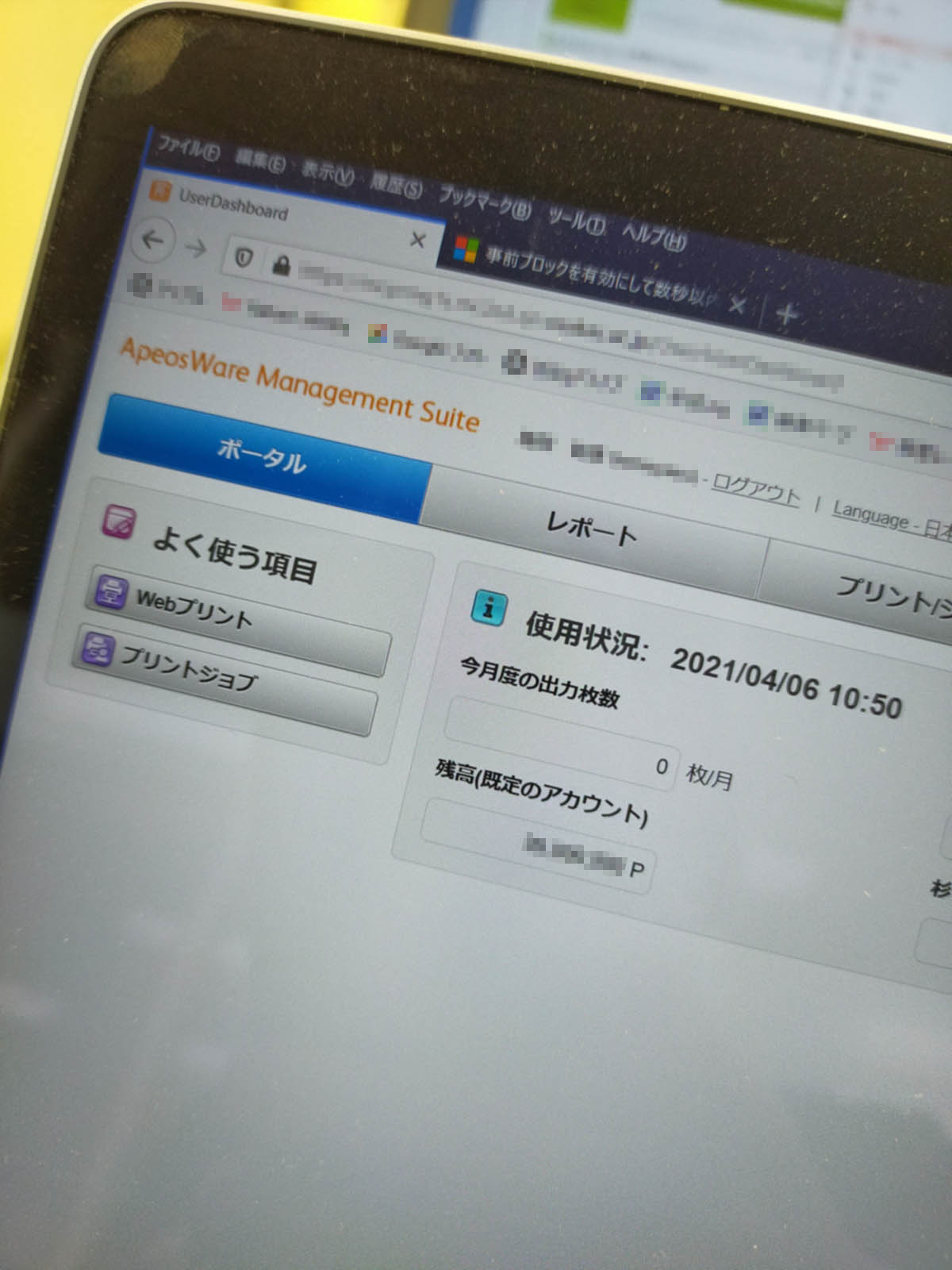Image resolution: width=952 pixels, height=1270 pixels.
Task: Click the 今月度の出力枚数 value field
Action: coord(562,744)
